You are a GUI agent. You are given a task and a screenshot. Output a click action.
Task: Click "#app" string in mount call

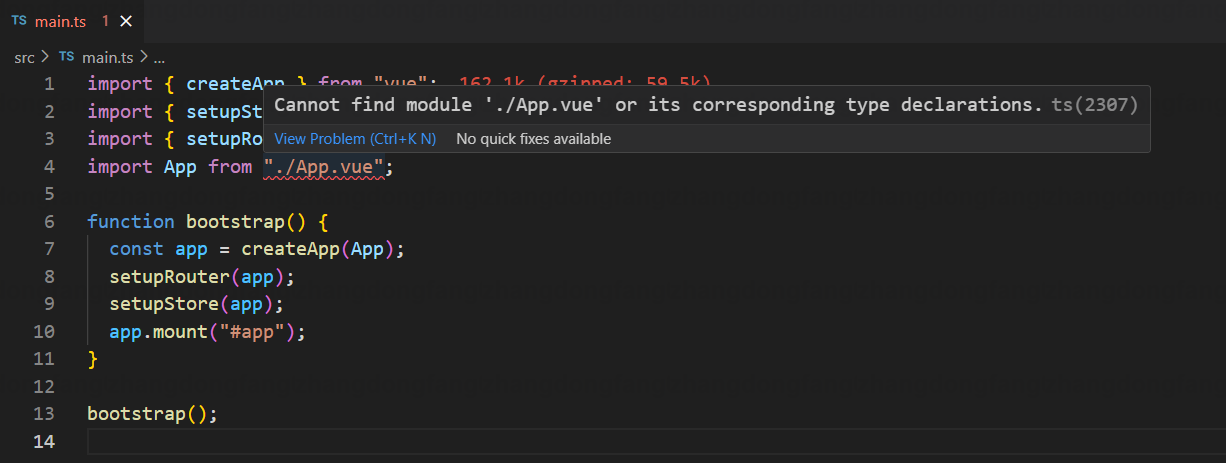(252, 331)
